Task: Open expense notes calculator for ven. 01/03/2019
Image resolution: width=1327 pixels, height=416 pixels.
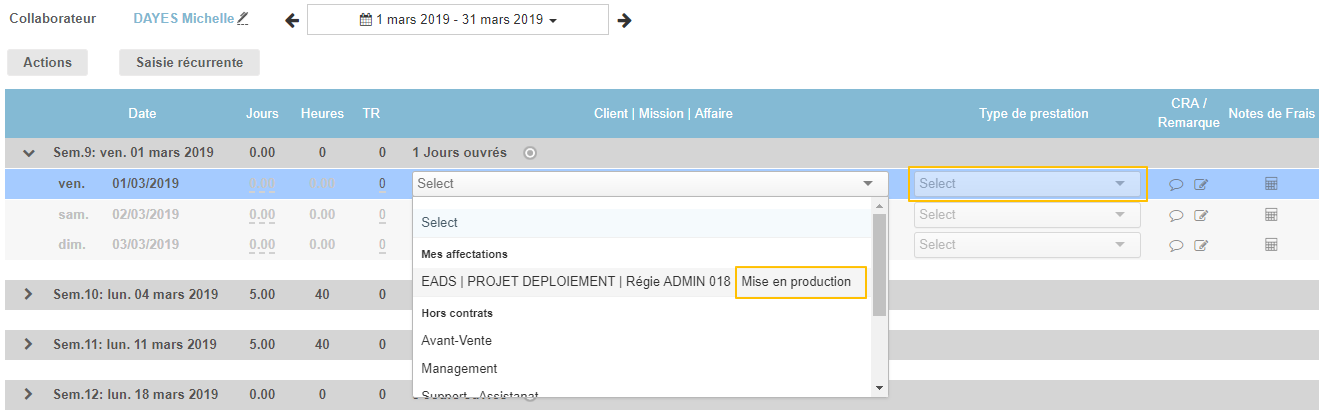Action: click(1271, 184)
